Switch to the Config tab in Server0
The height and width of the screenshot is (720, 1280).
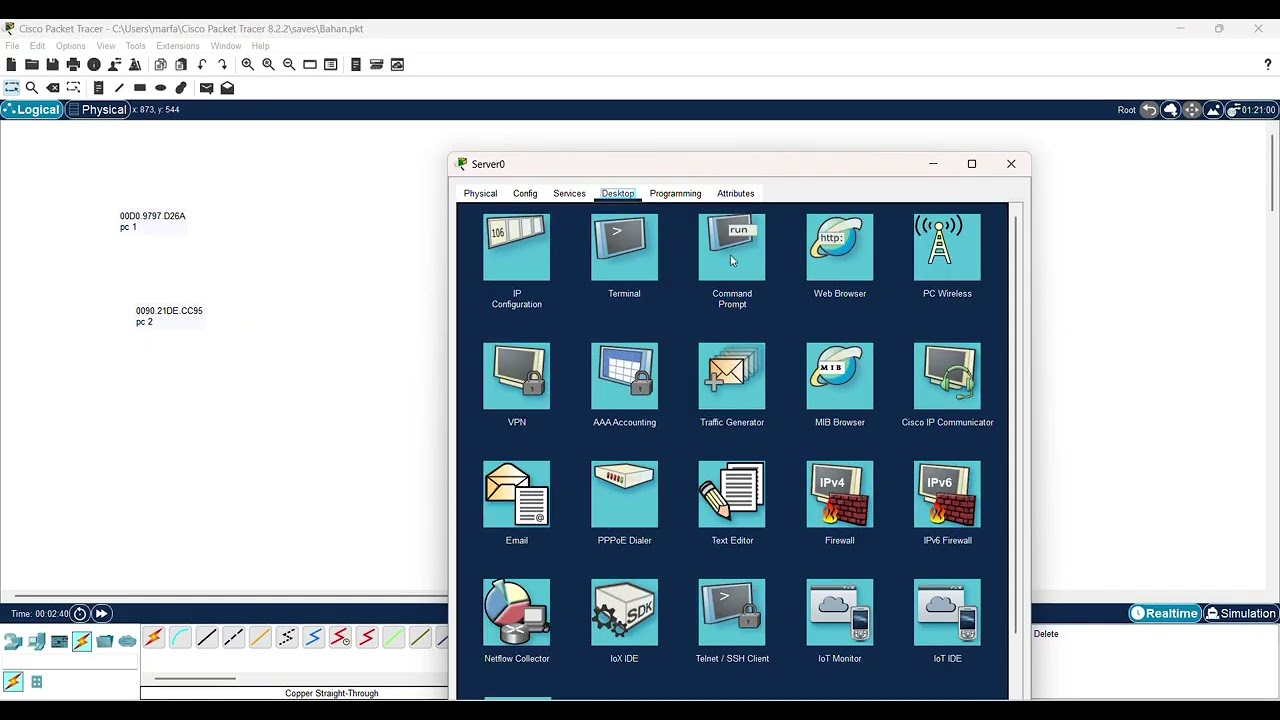pyautogui.click(x=525, y=193)
